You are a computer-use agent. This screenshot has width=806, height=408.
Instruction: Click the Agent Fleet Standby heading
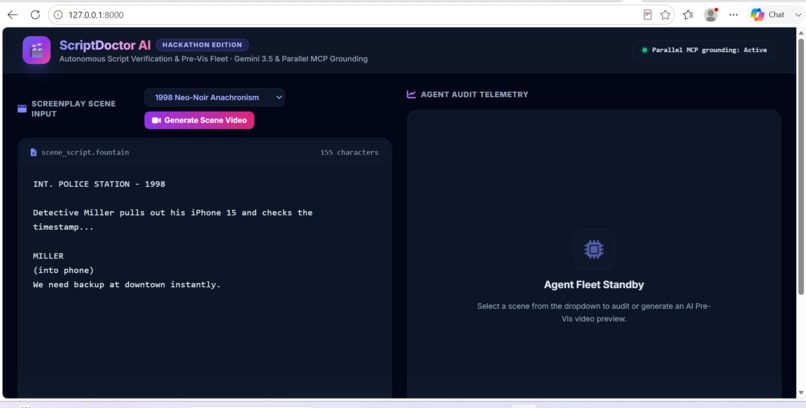(x=594, y=285)
